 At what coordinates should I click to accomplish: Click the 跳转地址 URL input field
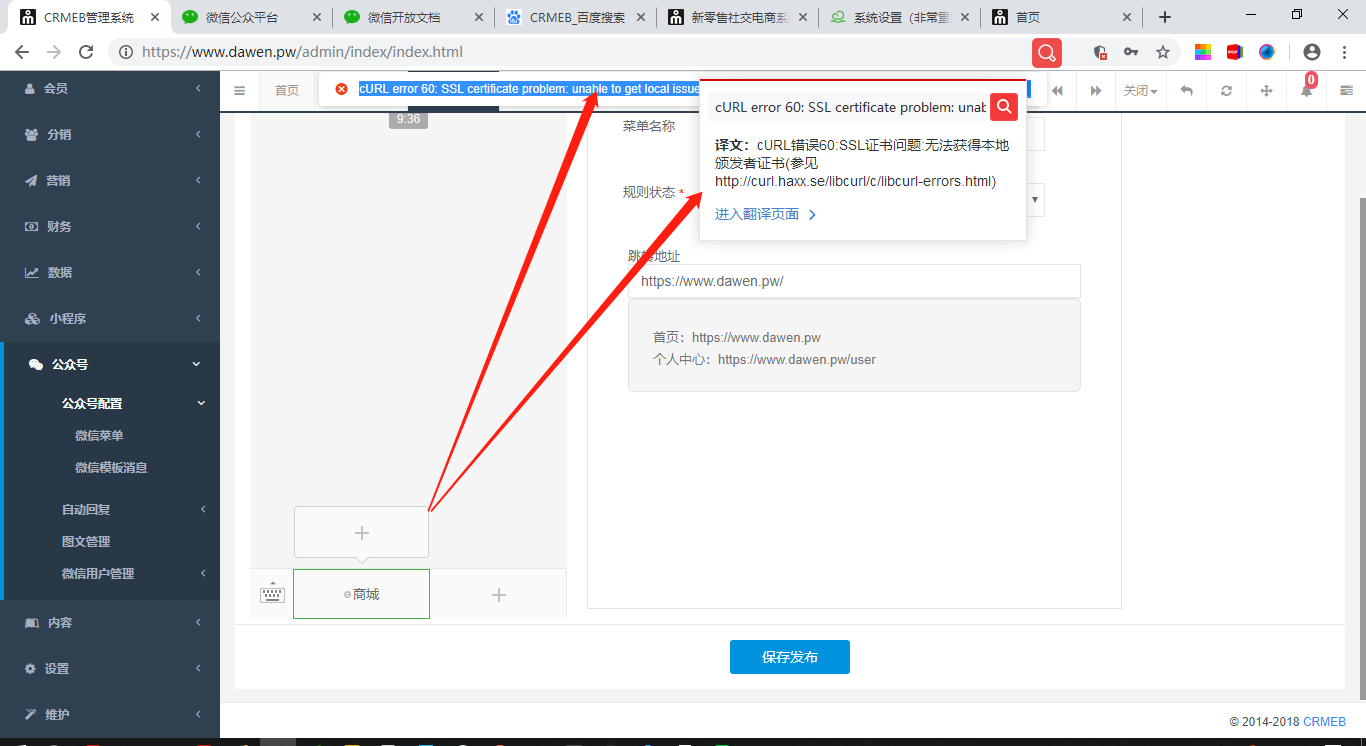[854, 281]
